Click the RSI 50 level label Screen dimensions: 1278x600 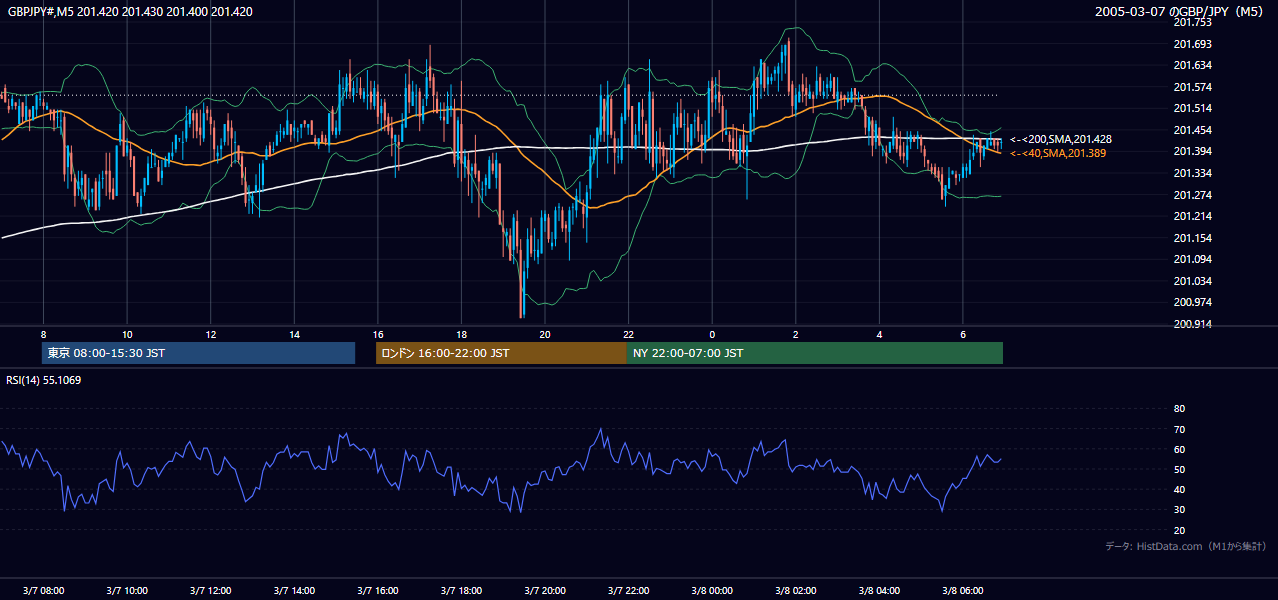[1179, 469]
